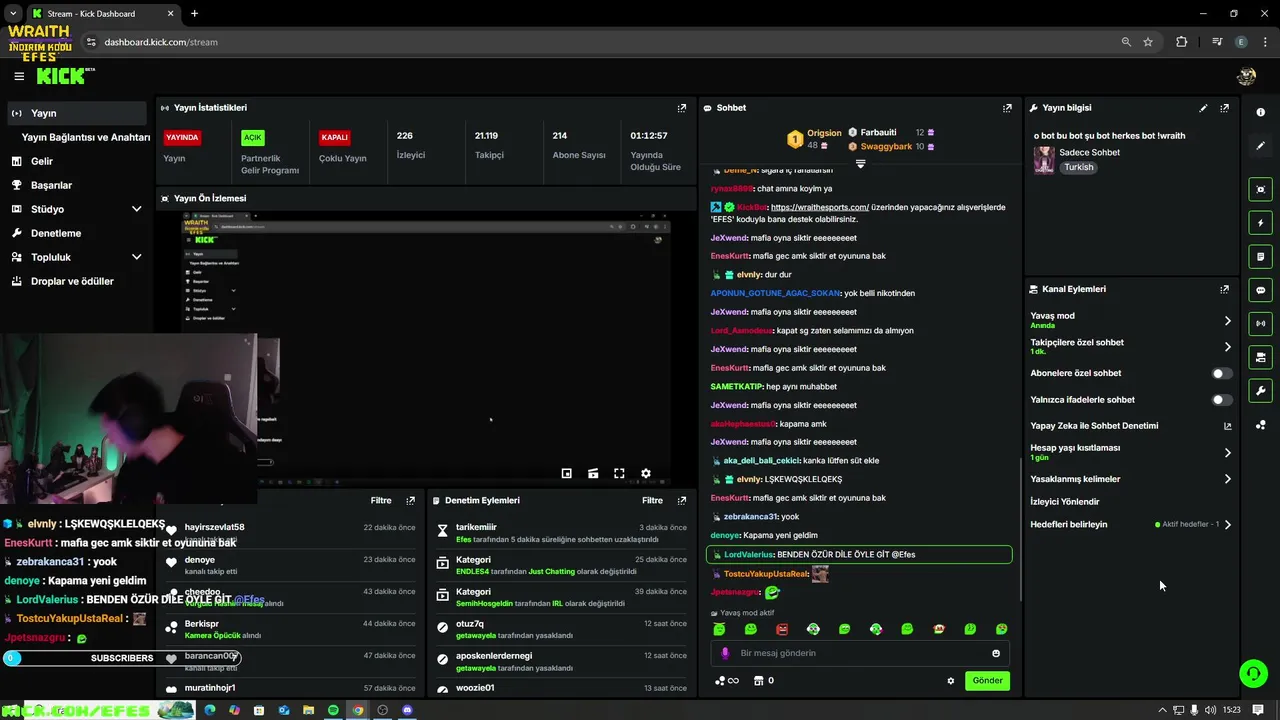
Task: Click Filtre in the activity feed panel
Action: coord(381,501)
